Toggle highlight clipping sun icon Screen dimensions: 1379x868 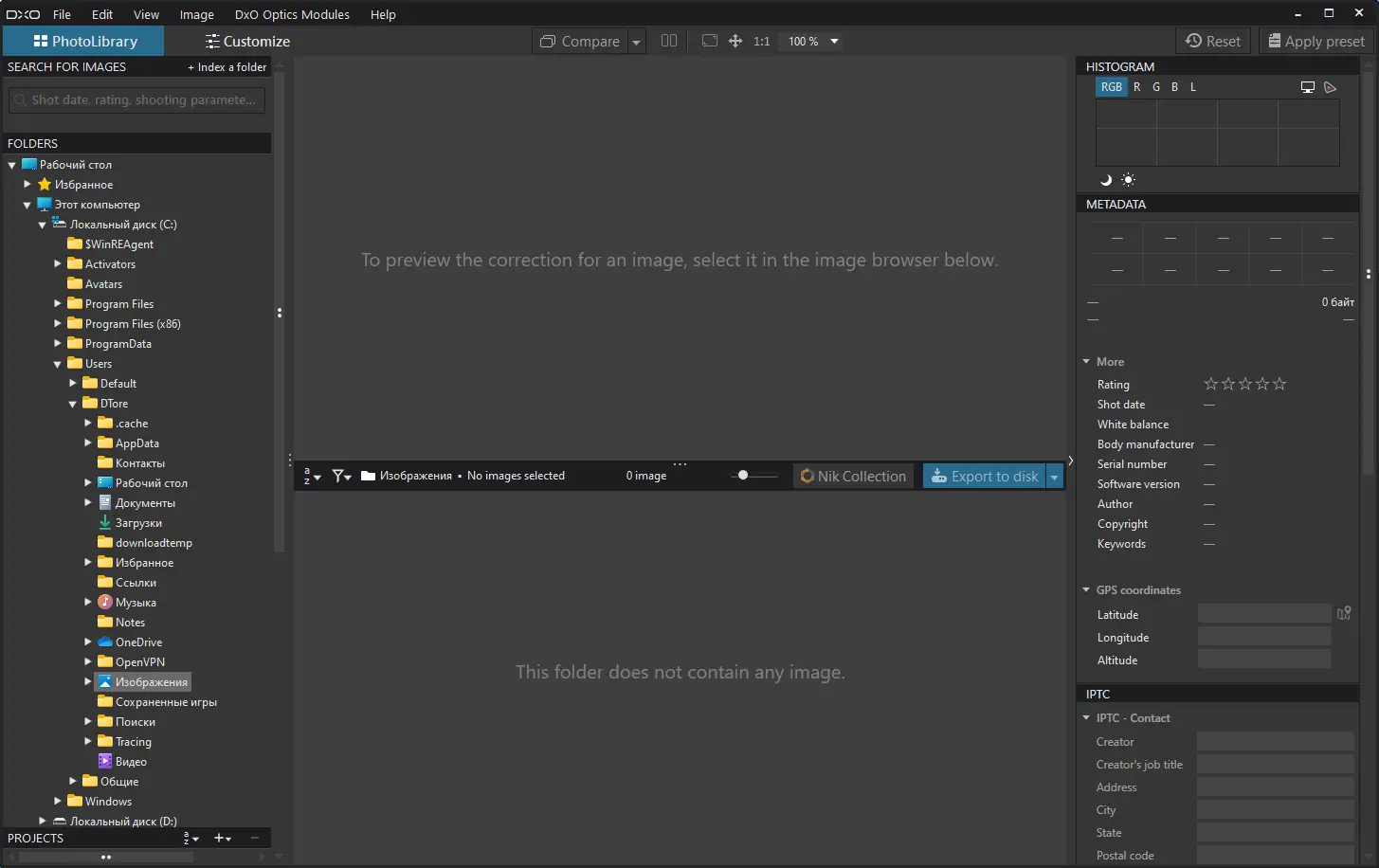pos(1128,180)
